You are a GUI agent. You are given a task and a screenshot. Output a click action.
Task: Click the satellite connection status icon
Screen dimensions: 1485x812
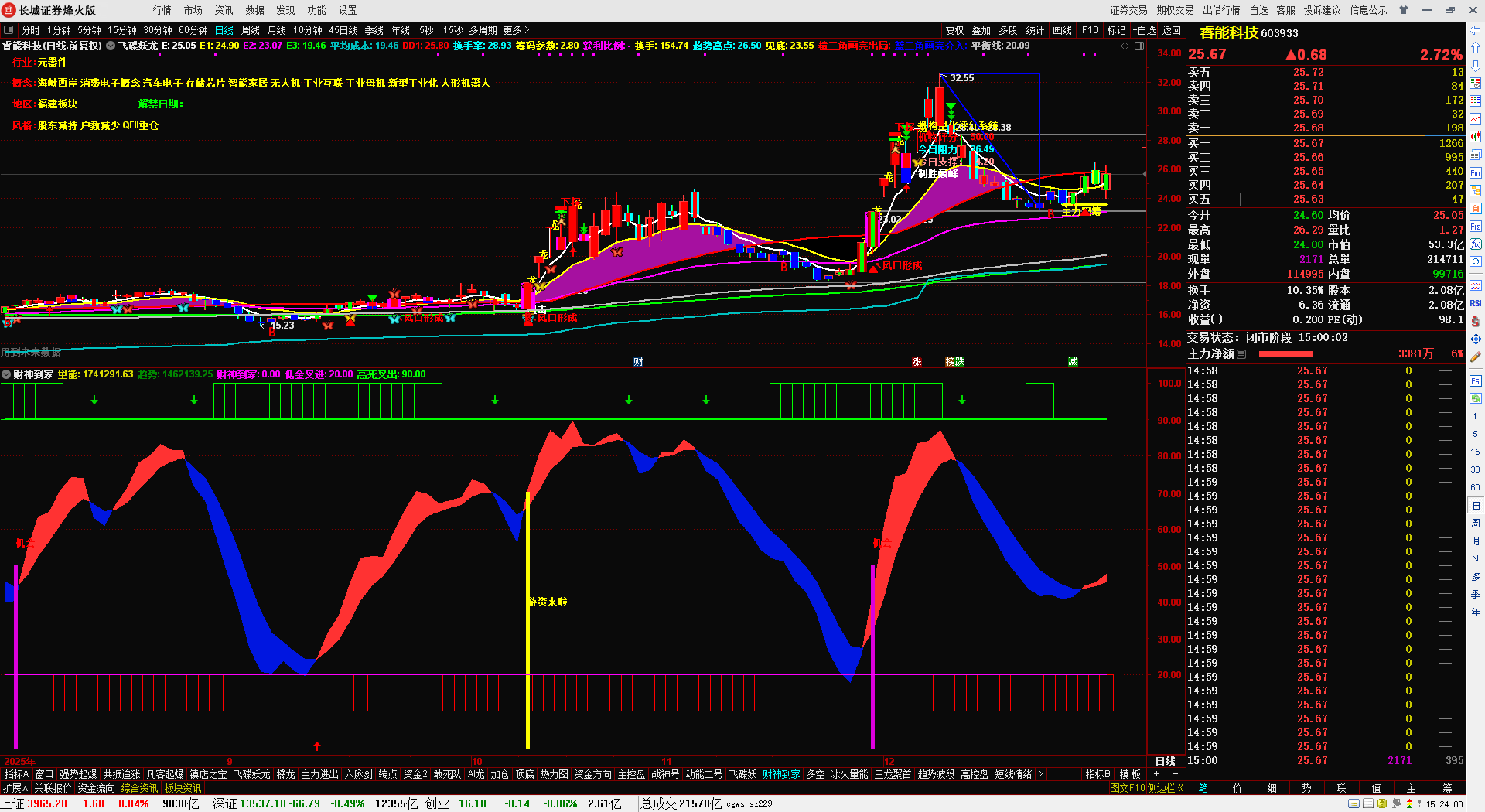1397,803
